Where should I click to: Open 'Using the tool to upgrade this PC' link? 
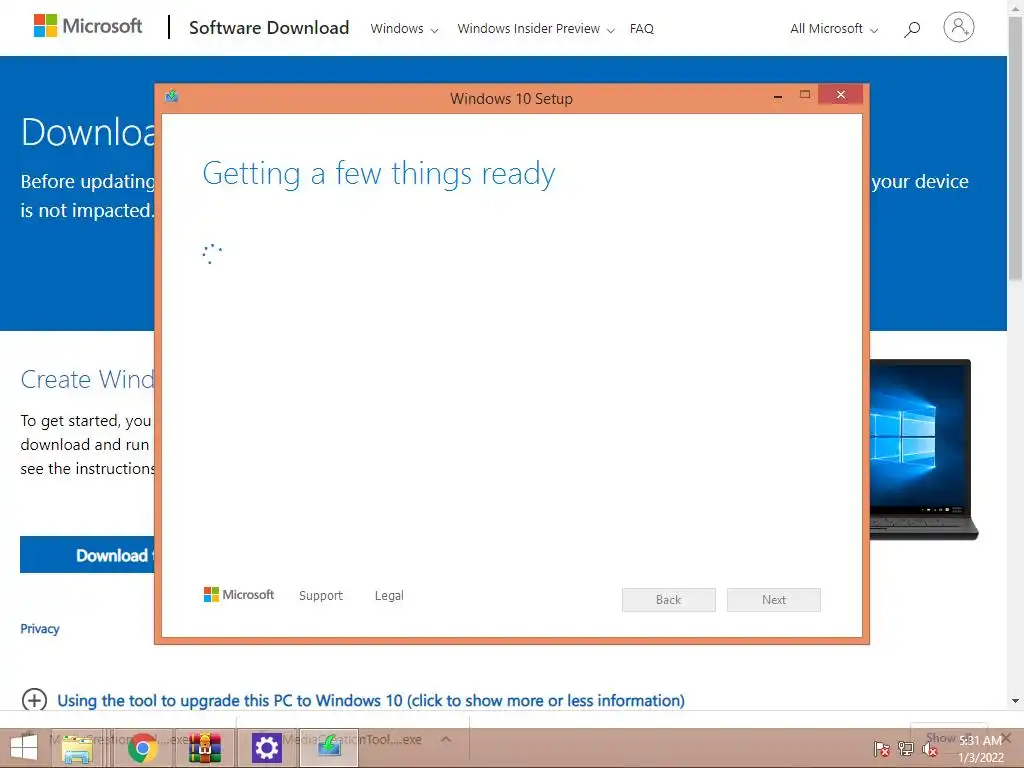(371, 701)
